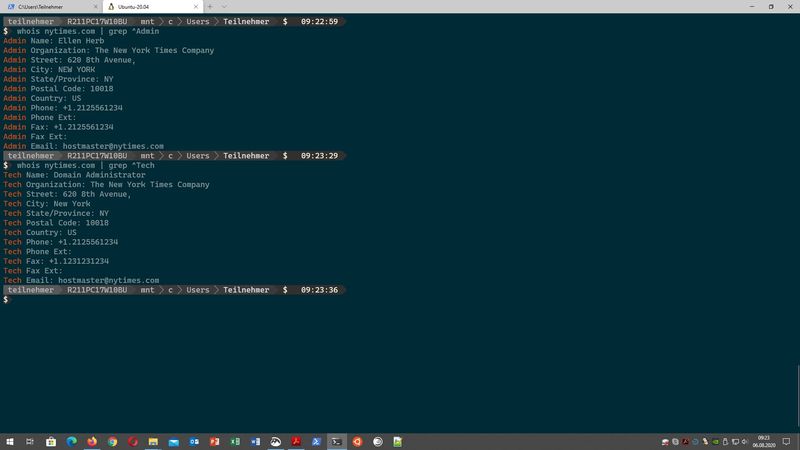
Task: Click the line 'Admin Name: Ellen Herb'
Action: point(54,41)
